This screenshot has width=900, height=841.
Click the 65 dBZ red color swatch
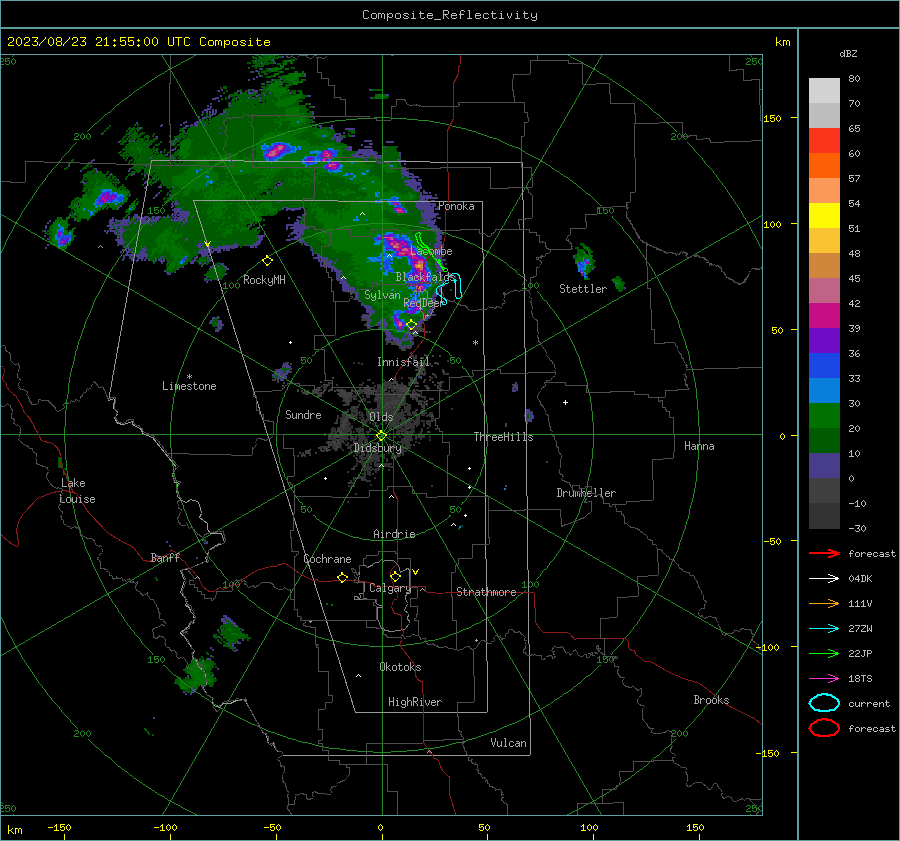[824, 141]
